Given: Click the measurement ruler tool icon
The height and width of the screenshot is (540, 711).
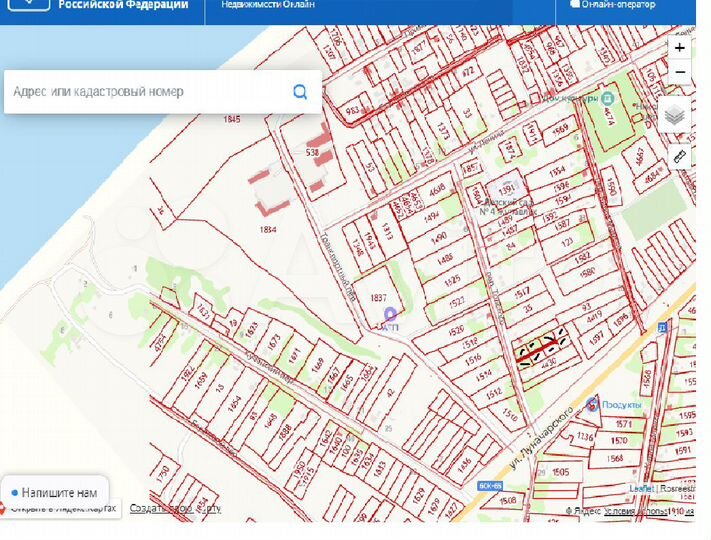Looking at the screenshot, I should [680, 156].
